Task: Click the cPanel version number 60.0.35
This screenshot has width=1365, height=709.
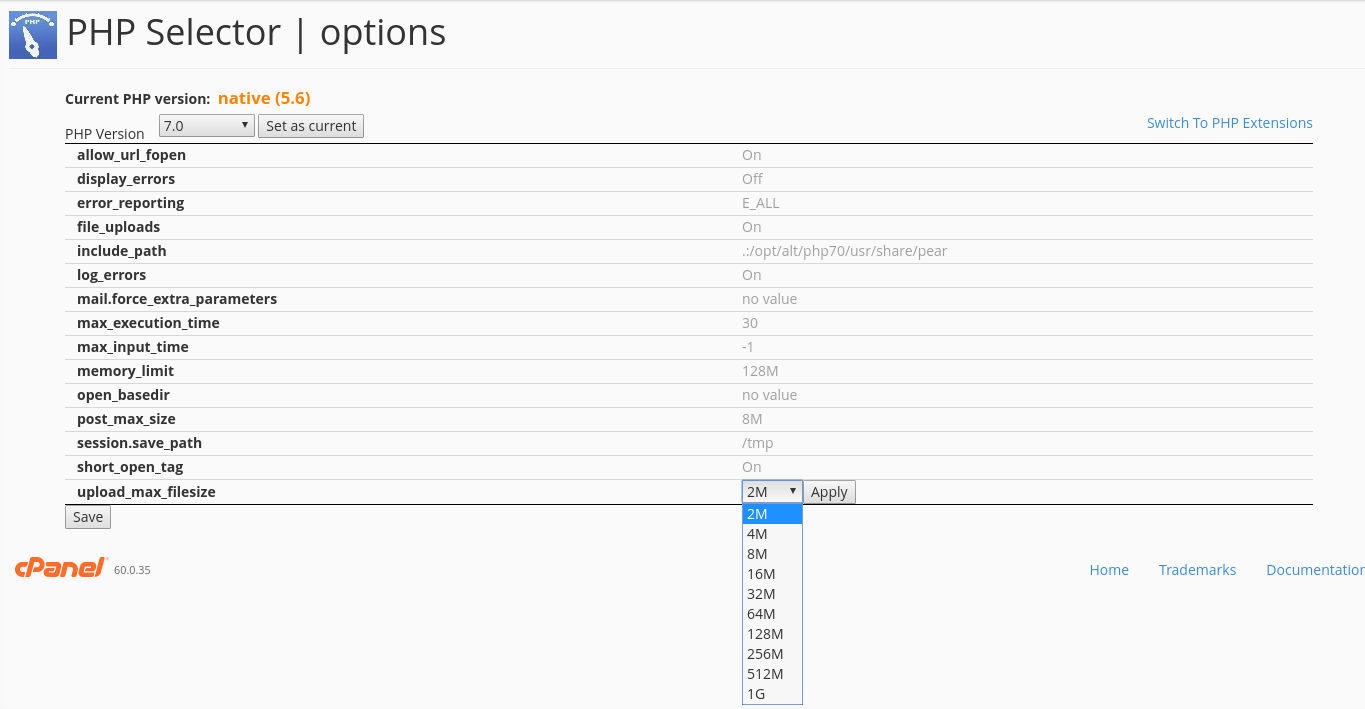Action: click(132, 570)
